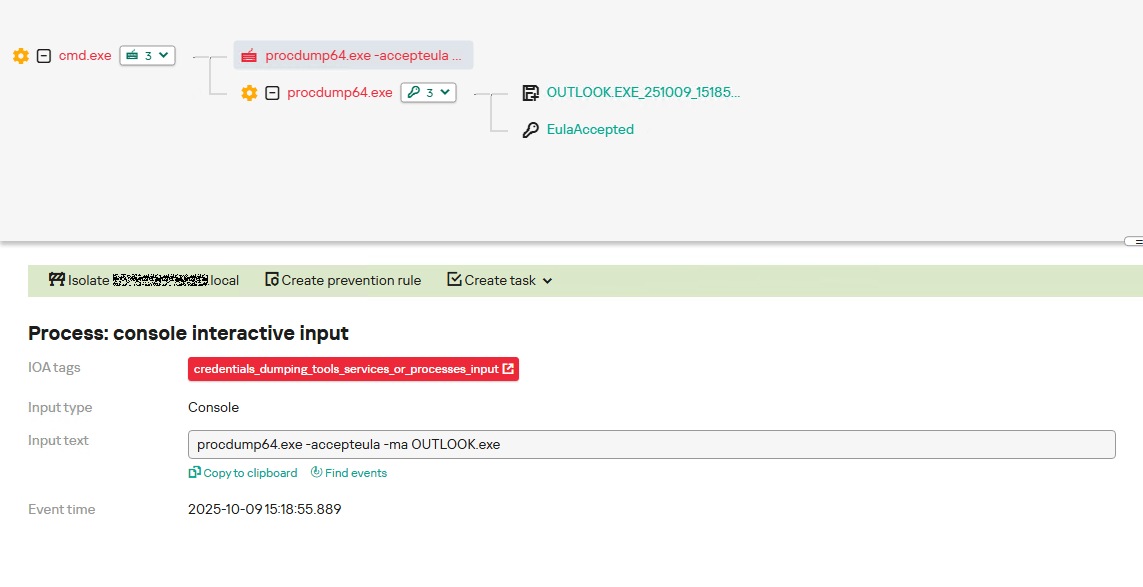Viewport: 1143px width, 587px height.
Task: Click the external link icon on the IOA tag
Action: pos(508,368)
